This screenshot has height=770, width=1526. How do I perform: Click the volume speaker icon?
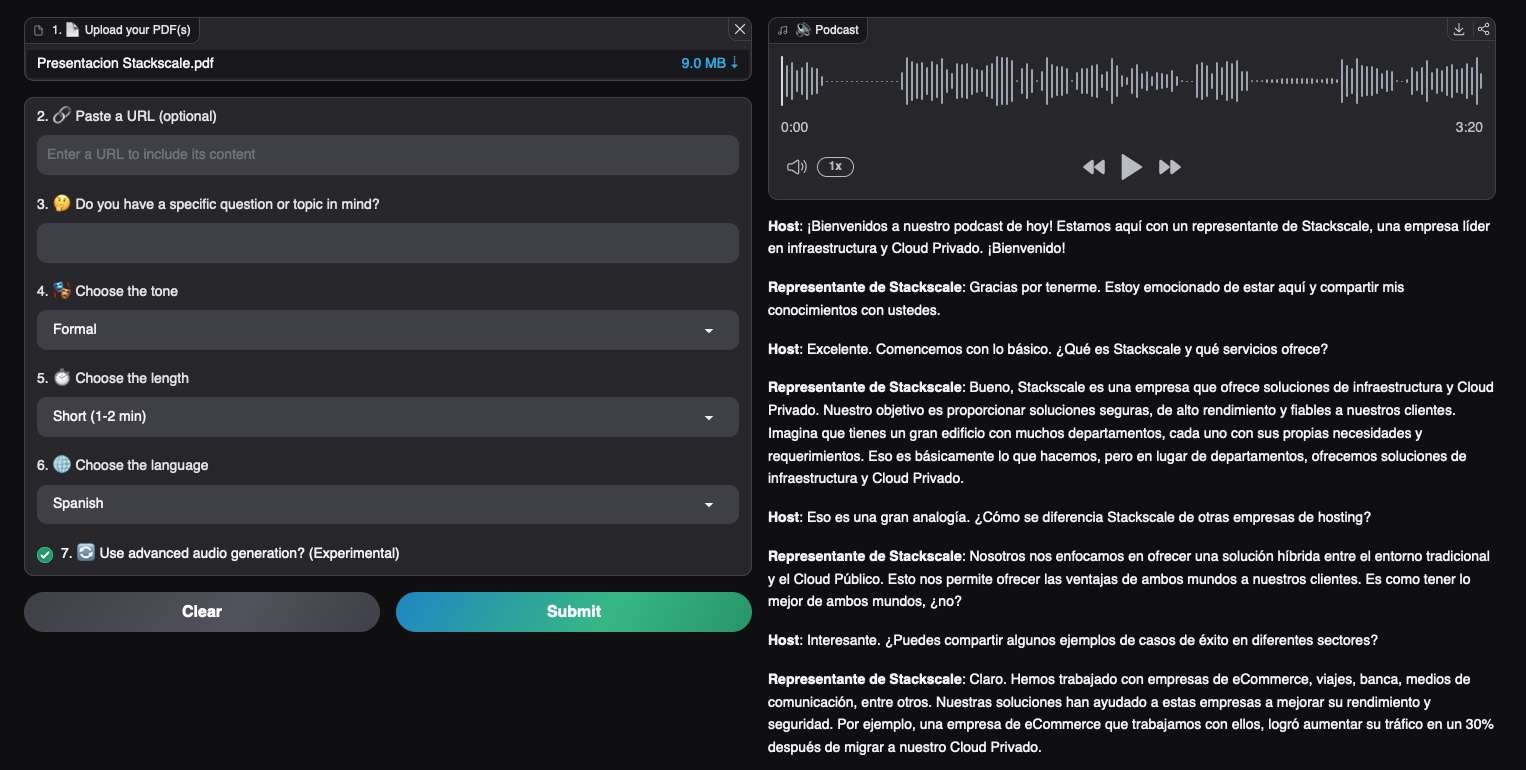point(796,167)
